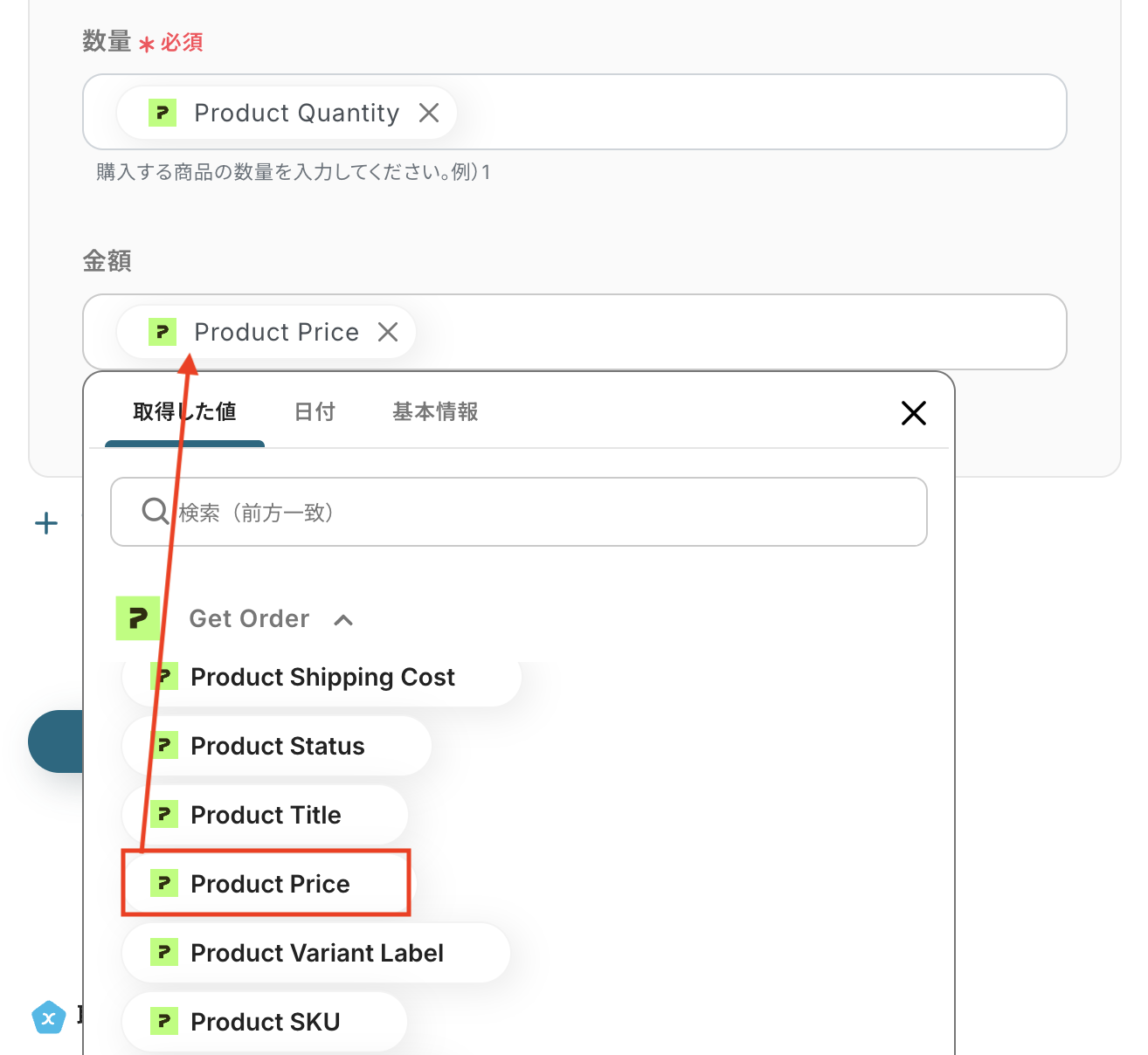This screenshot has height=1055, width=1148.
Task: Insert Product SKU value
Action: tap(265, 1022)
